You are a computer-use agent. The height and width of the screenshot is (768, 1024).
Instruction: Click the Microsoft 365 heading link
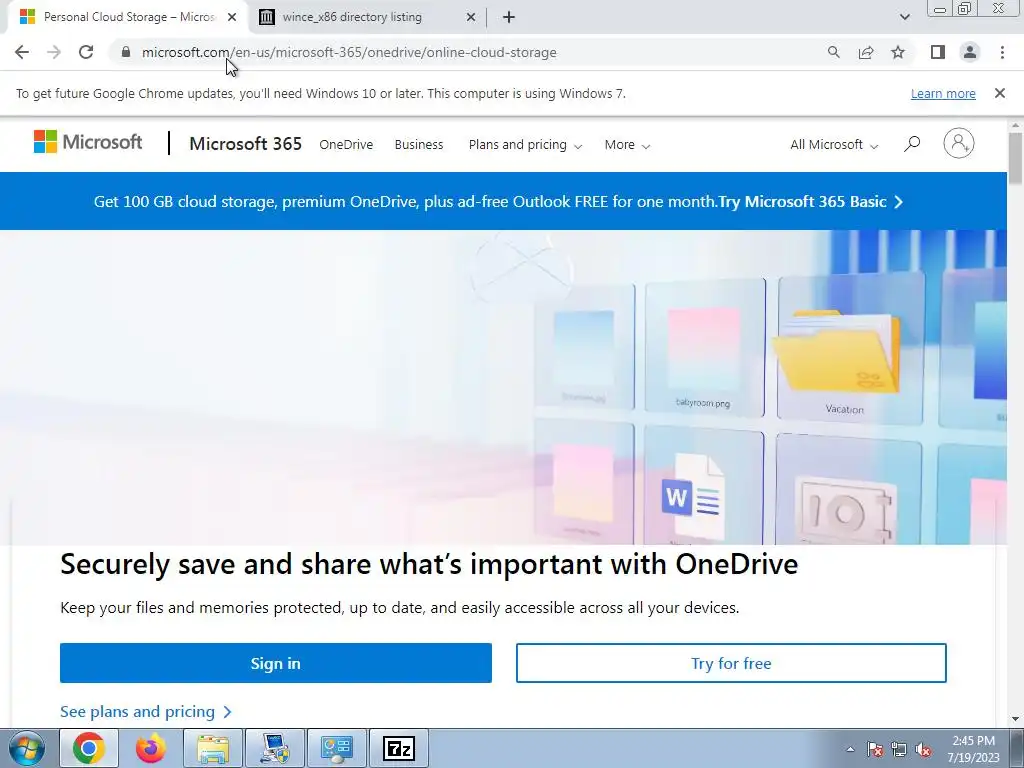[x=246, y=144]
